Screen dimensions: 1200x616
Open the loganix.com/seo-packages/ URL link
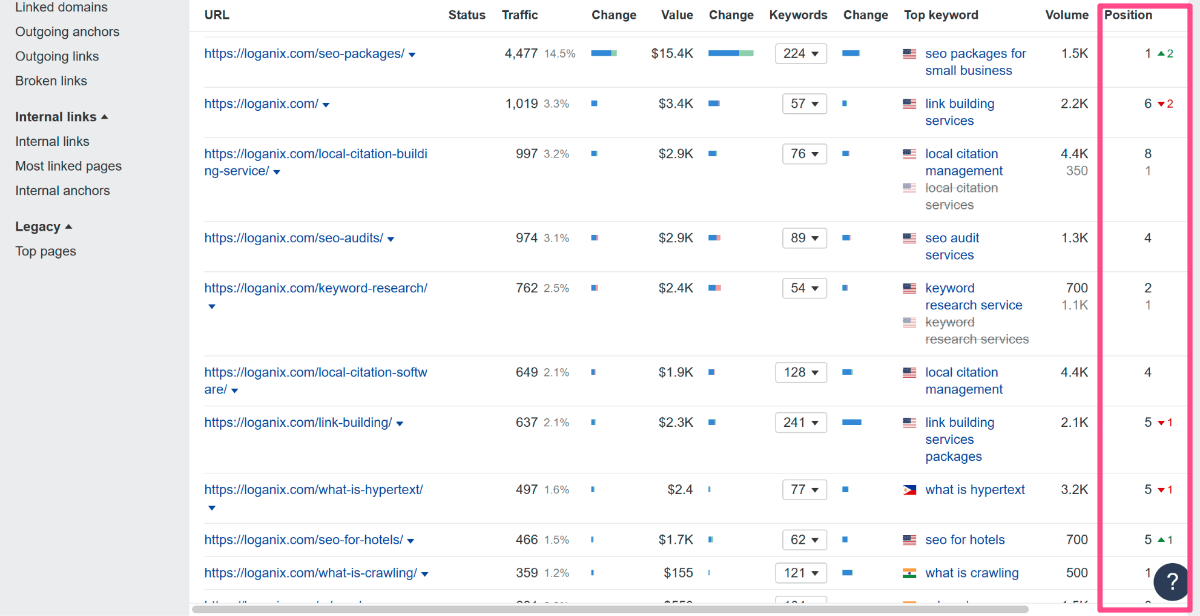(x=304, y=54)
